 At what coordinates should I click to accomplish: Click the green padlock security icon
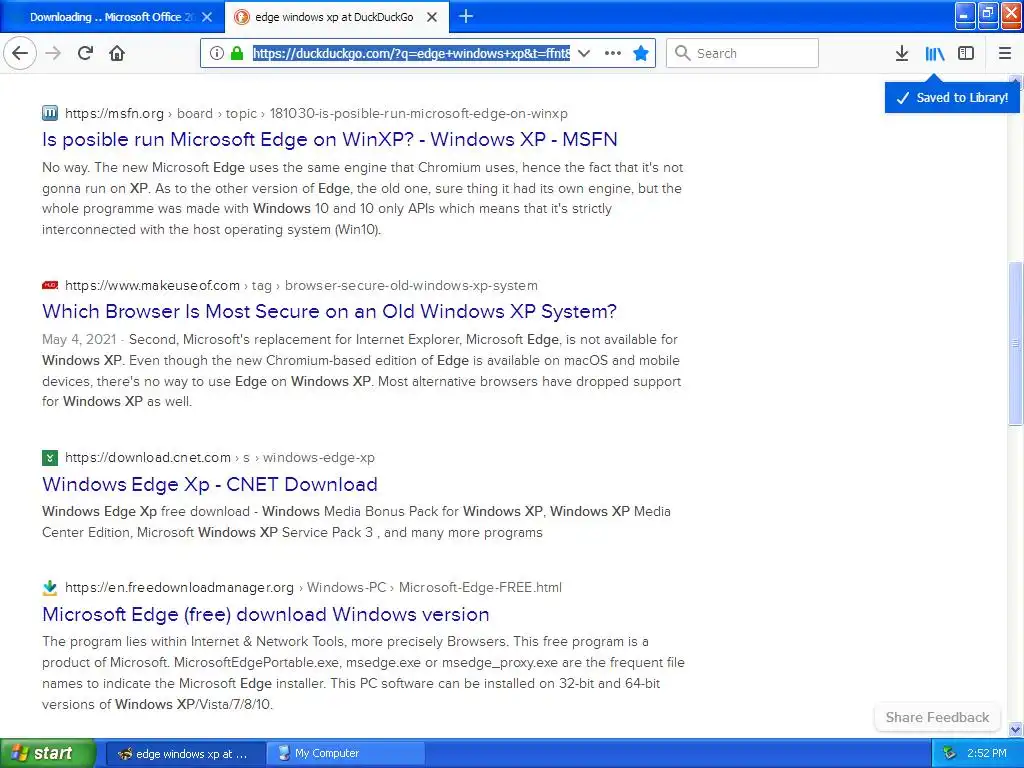[237, 53]
